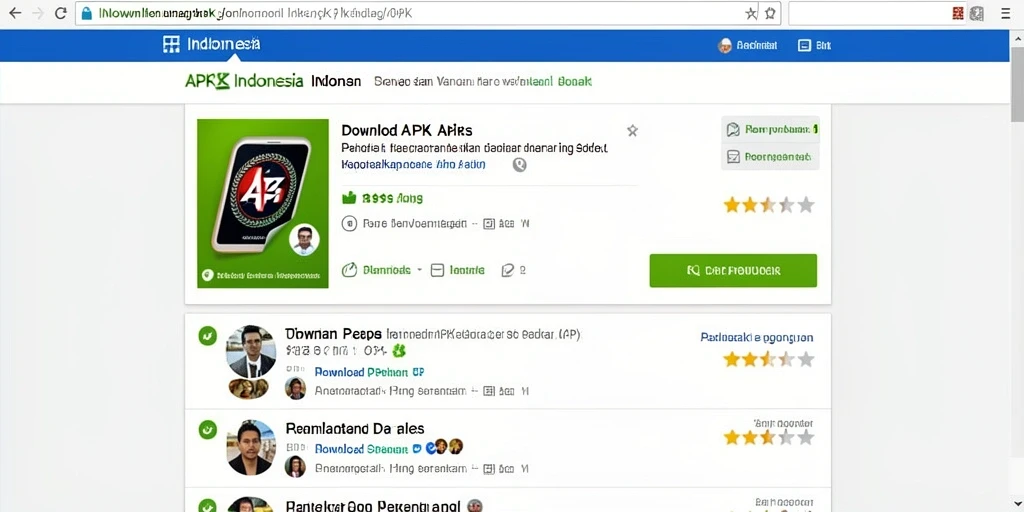The width and height of the screenshot is (1024, 512).
Task: Click the Iootnte option with the box icon
Action: click(458, 270)
